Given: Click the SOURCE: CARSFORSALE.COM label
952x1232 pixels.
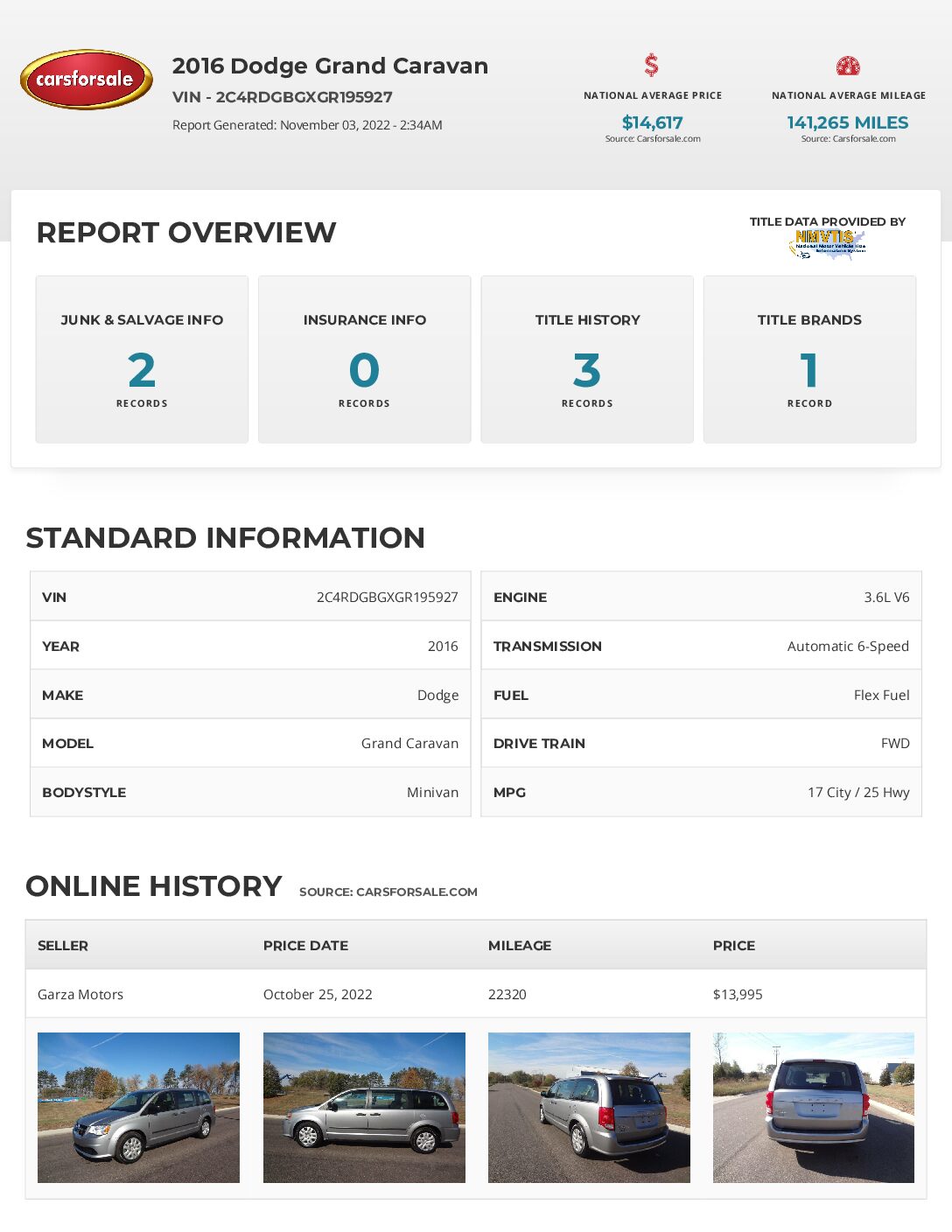Looking at the screenshot, I should (x=388, y=892).
